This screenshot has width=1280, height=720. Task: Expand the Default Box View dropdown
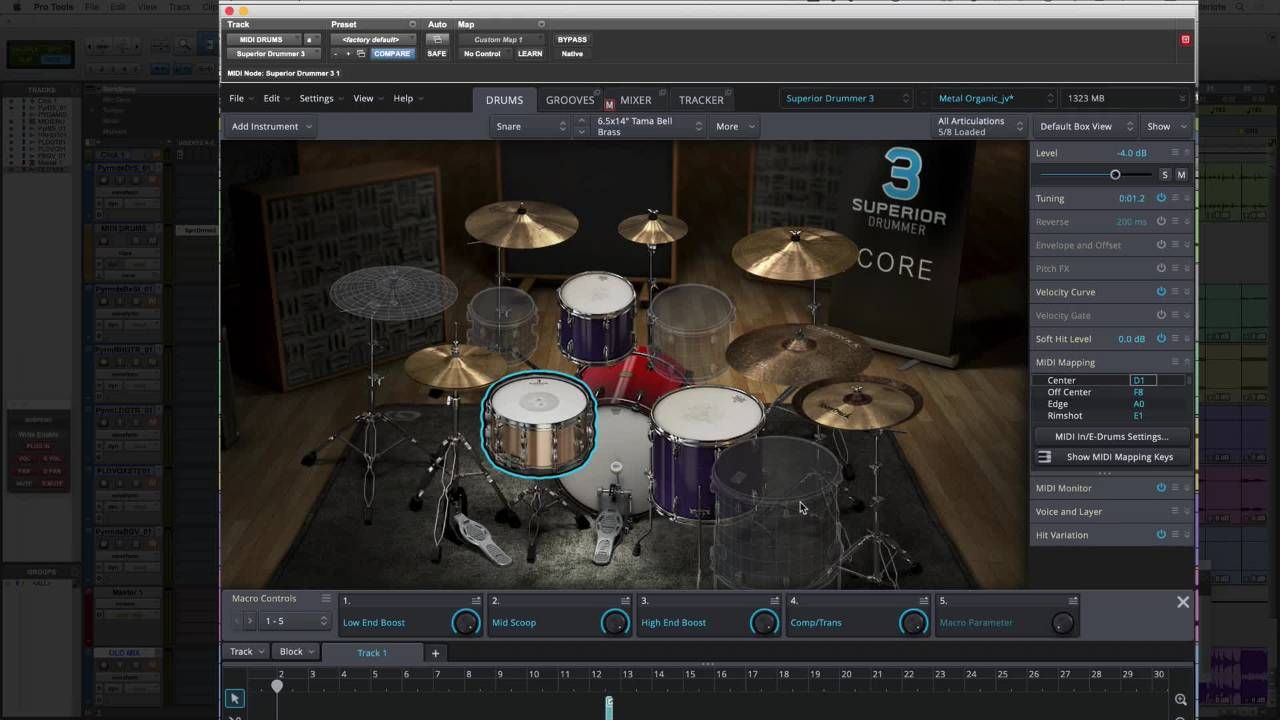[x=1084, y=127]
